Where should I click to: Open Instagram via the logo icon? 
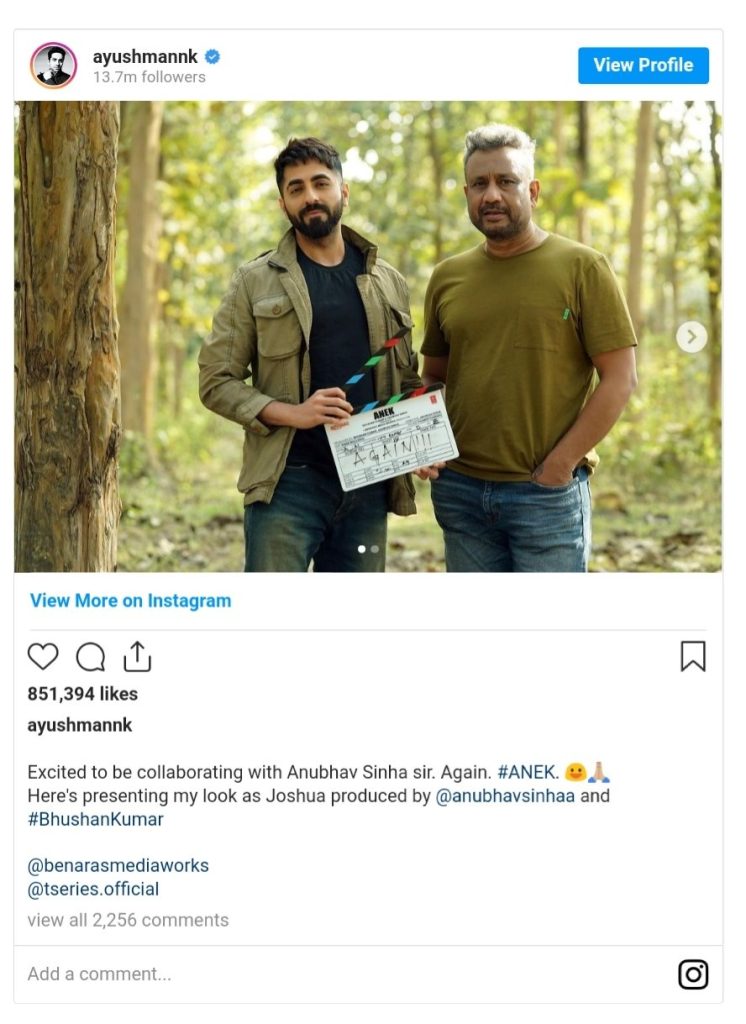[693, 974]
